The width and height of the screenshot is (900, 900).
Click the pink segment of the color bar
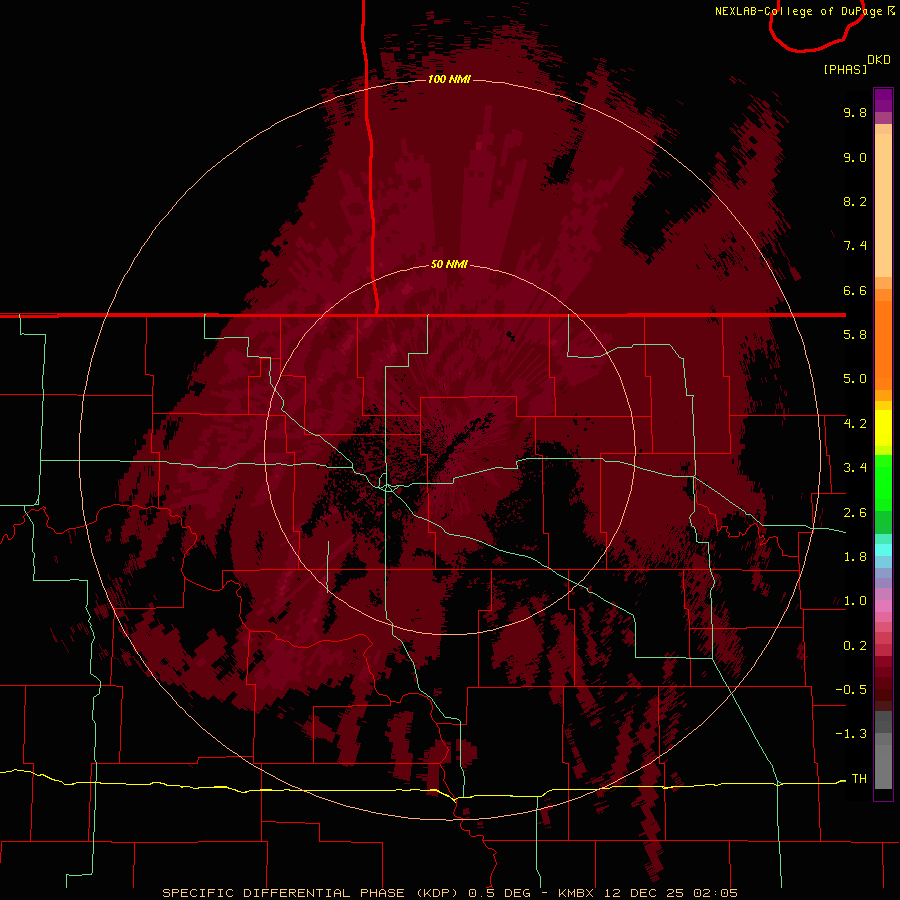(x=883, y=606)
